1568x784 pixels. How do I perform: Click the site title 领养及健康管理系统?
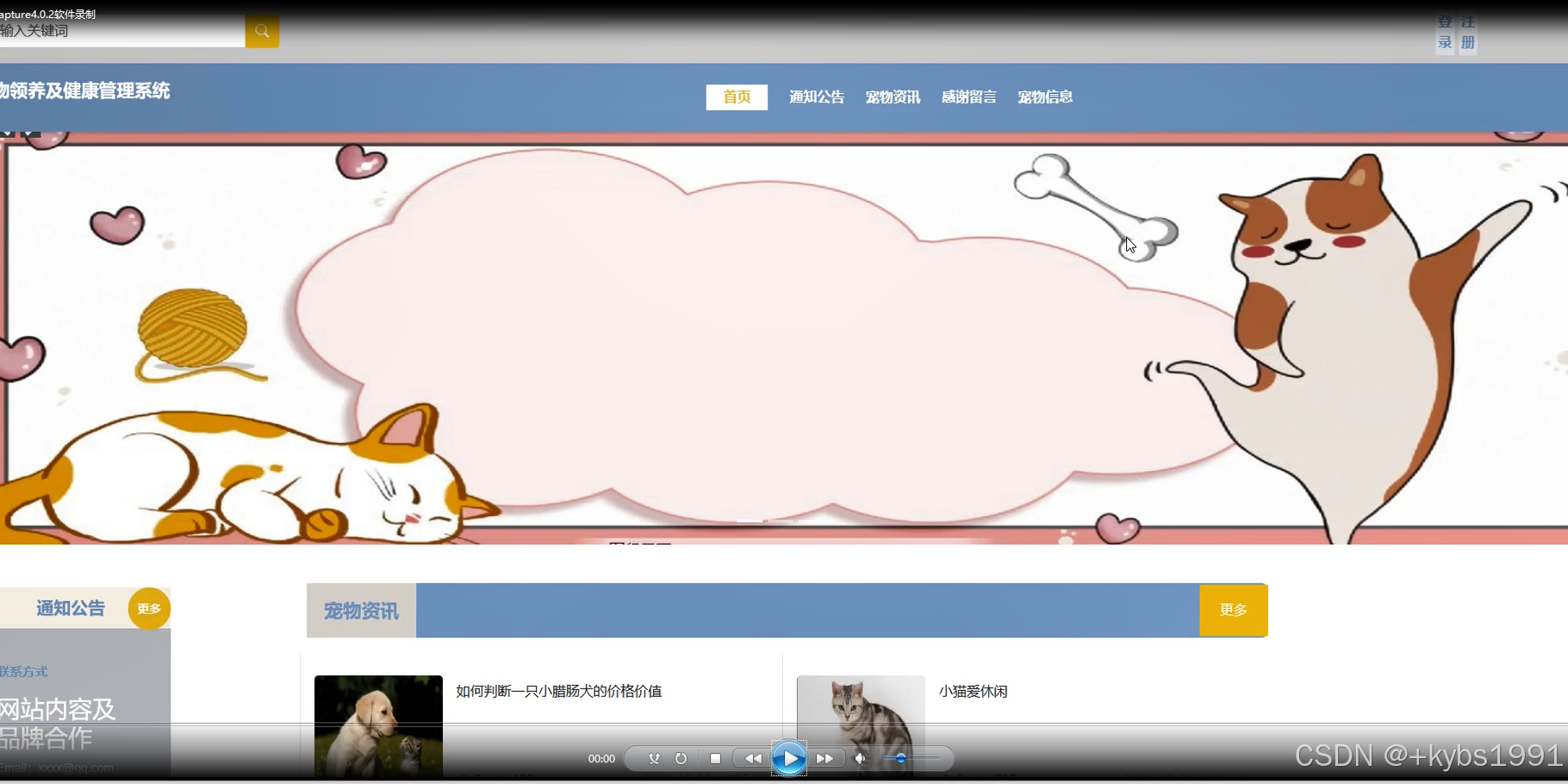tap(84, 90)
